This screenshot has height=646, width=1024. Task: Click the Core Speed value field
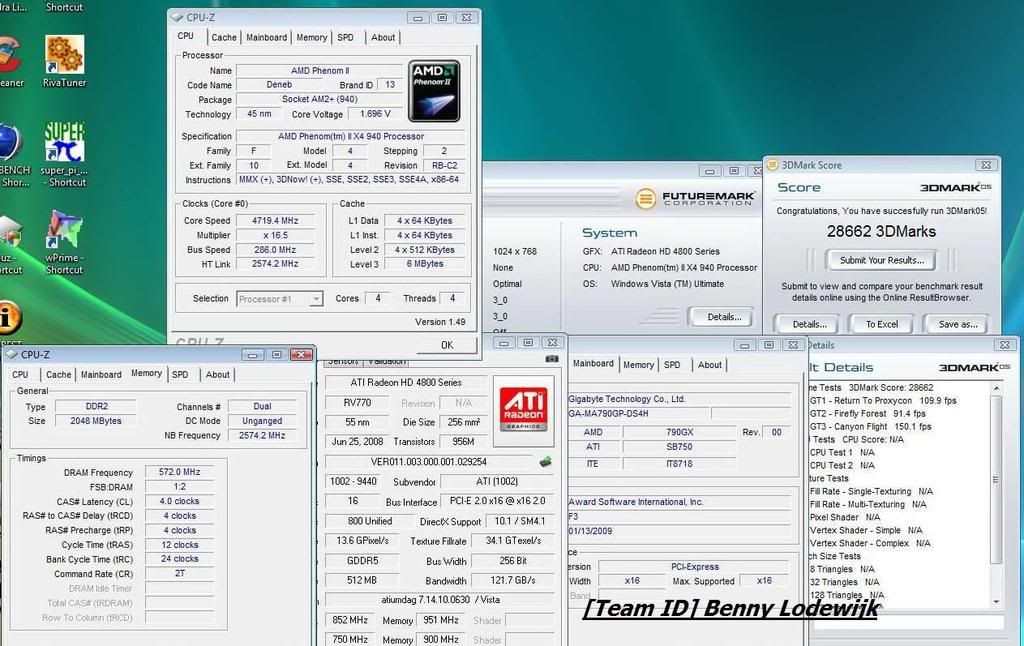(x=274, y=221)
